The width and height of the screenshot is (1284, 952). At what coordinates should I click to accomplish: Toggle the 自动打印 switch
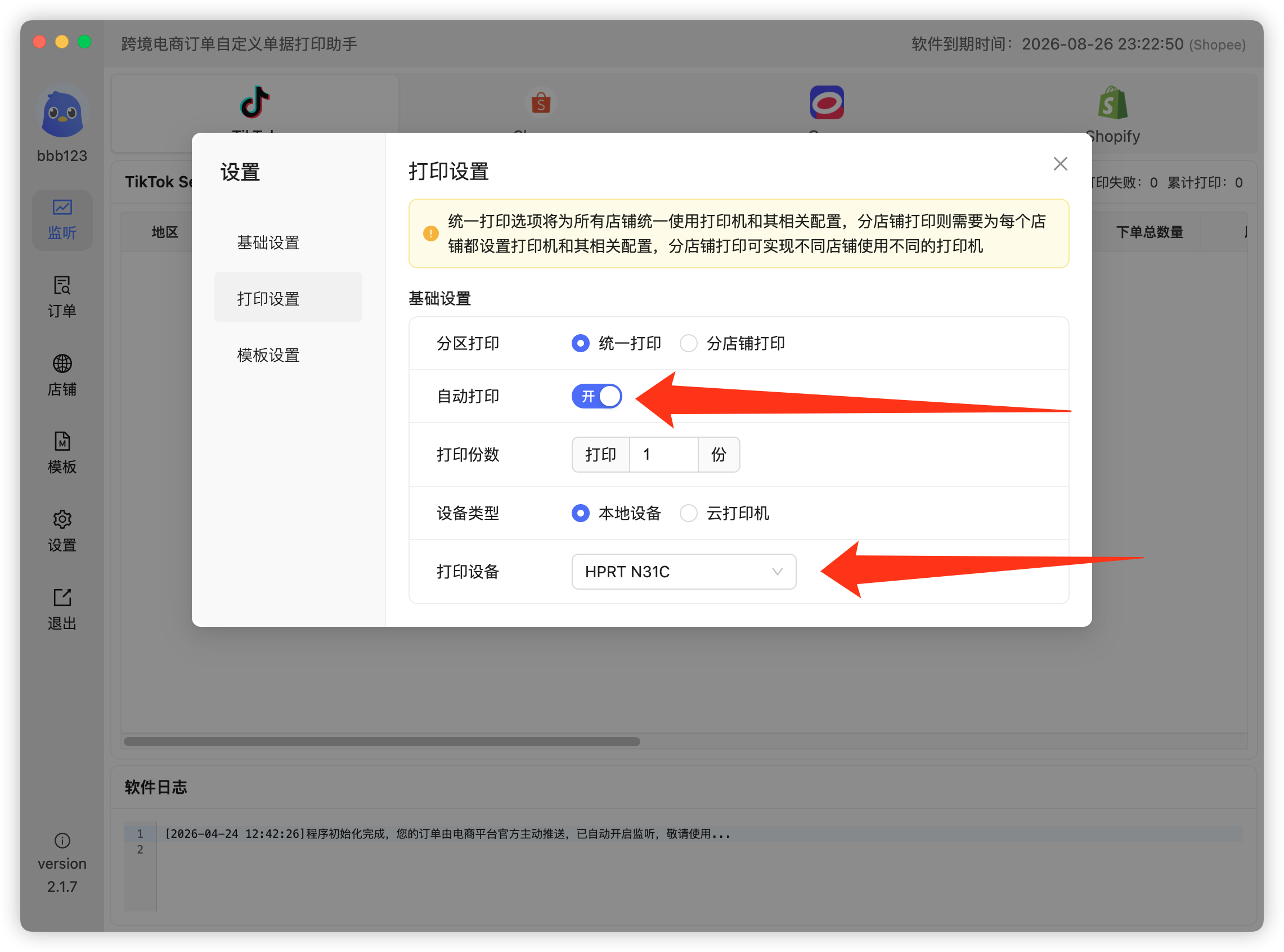(x=596, y=397)
